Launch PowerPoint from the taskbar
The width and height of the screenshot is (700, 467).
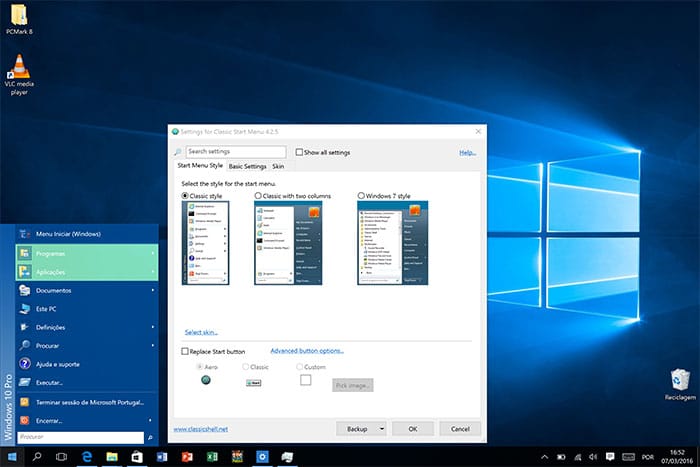187,456
